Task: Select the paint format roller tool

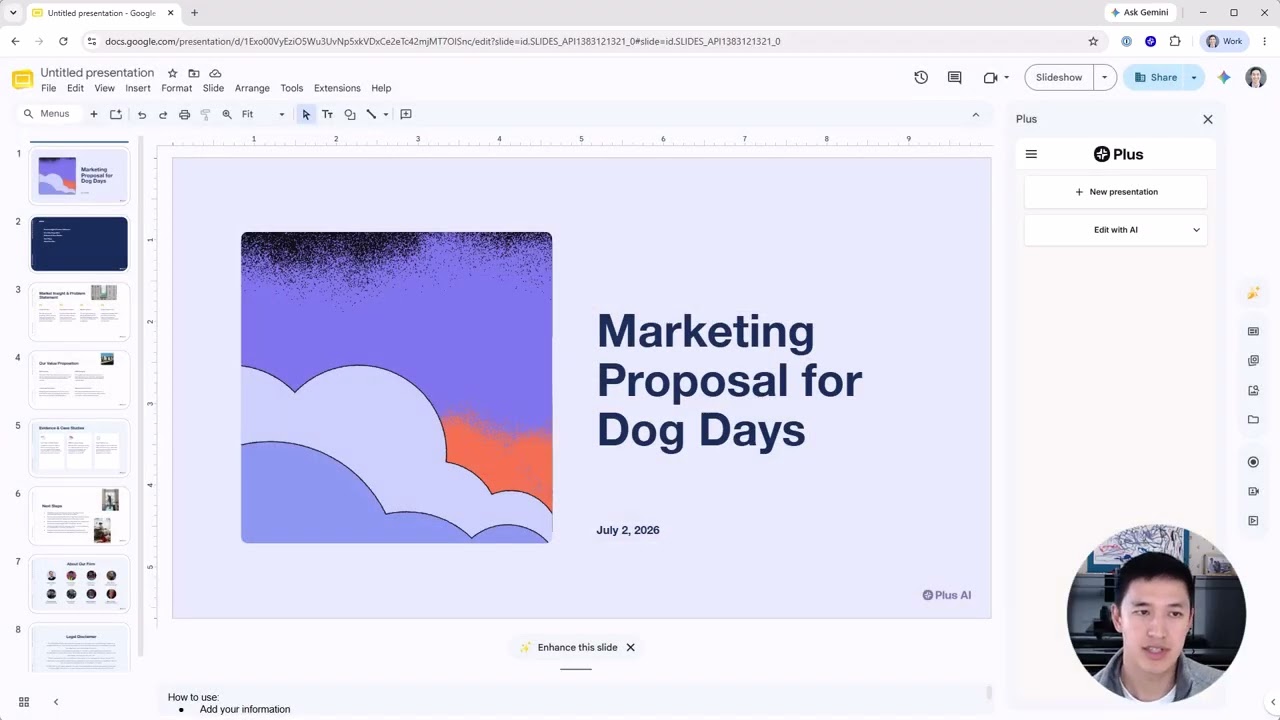Action: (206, 114)
